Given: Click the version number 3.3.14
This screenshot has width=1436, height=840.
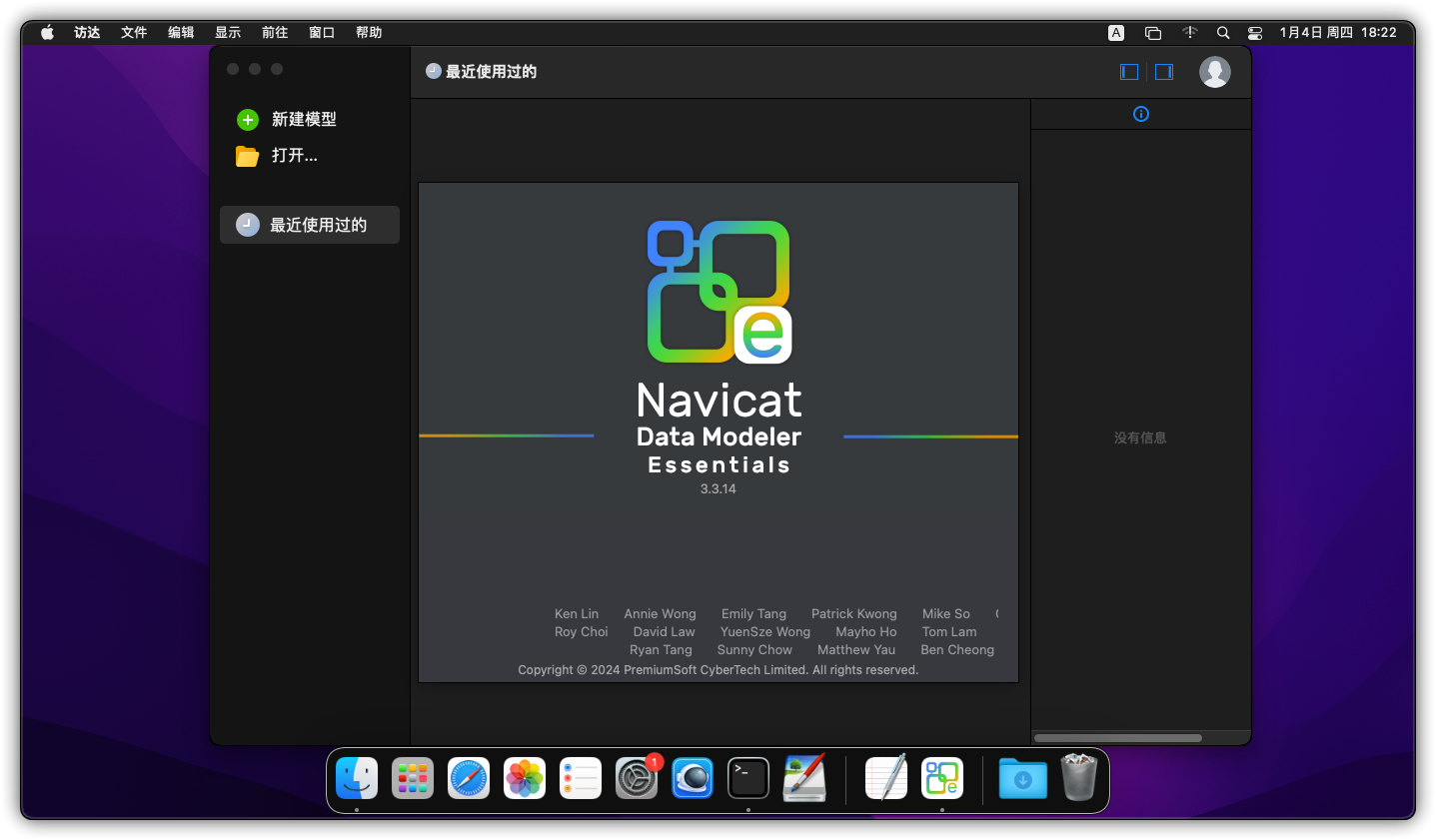Looking at the screenshot, I should click(x=718, y=489).
